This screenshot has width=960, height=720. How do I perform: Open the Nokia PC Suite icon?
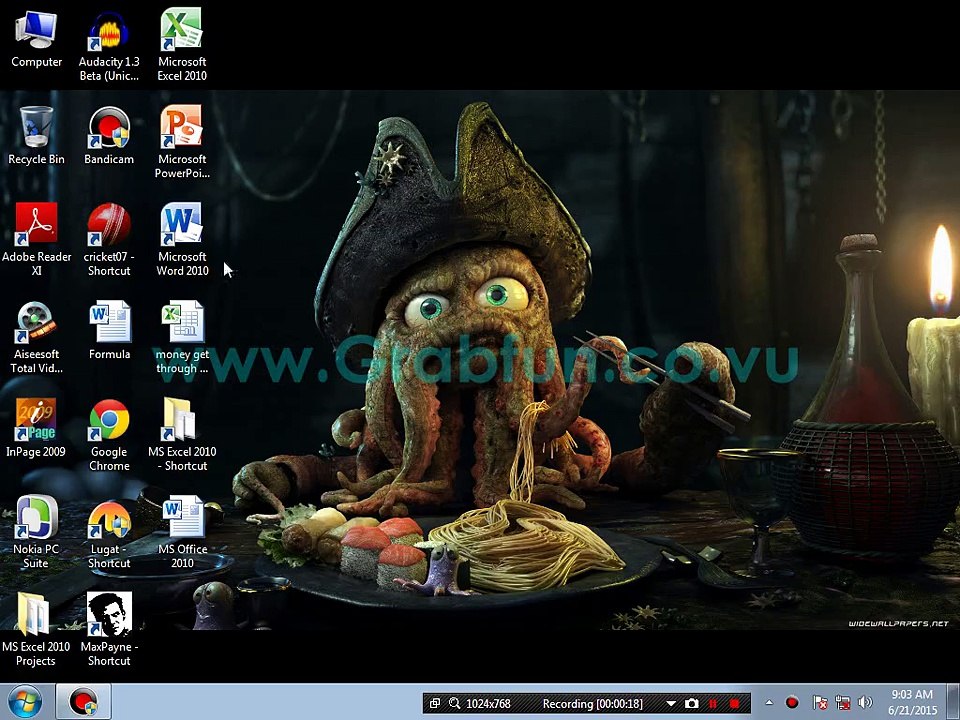point(36,519)
